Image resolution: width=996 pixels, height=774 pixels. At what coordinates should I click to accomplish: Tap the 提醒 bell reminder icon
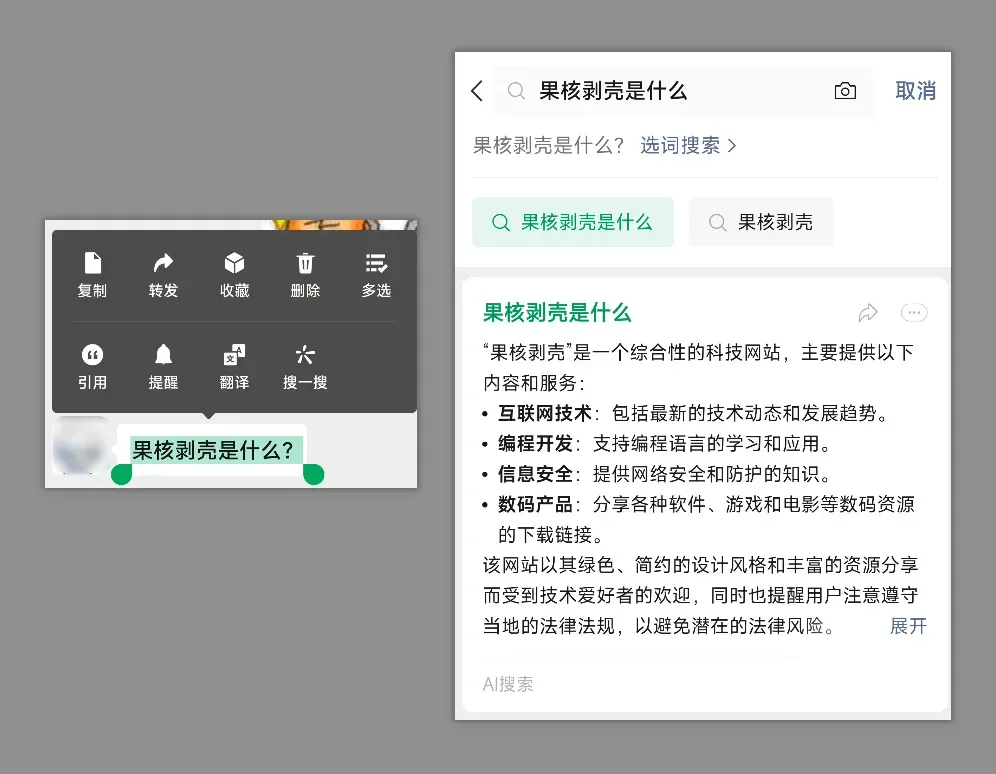click(163, 354)
